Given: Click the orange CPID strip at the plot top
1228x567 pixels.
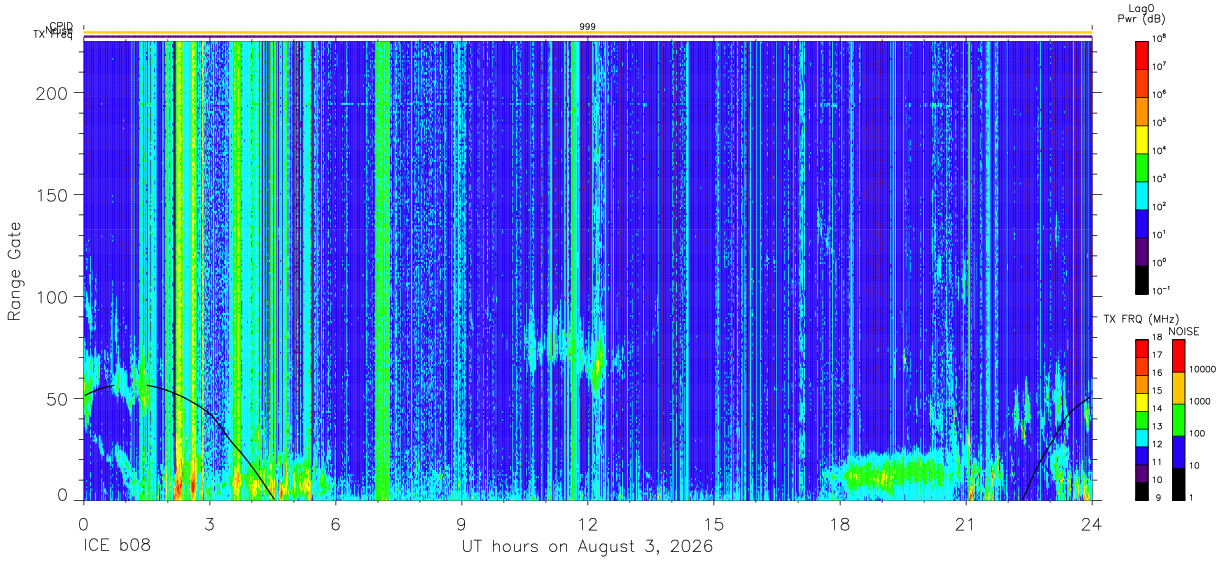Looking at the screenshot, I should (587, 32).
